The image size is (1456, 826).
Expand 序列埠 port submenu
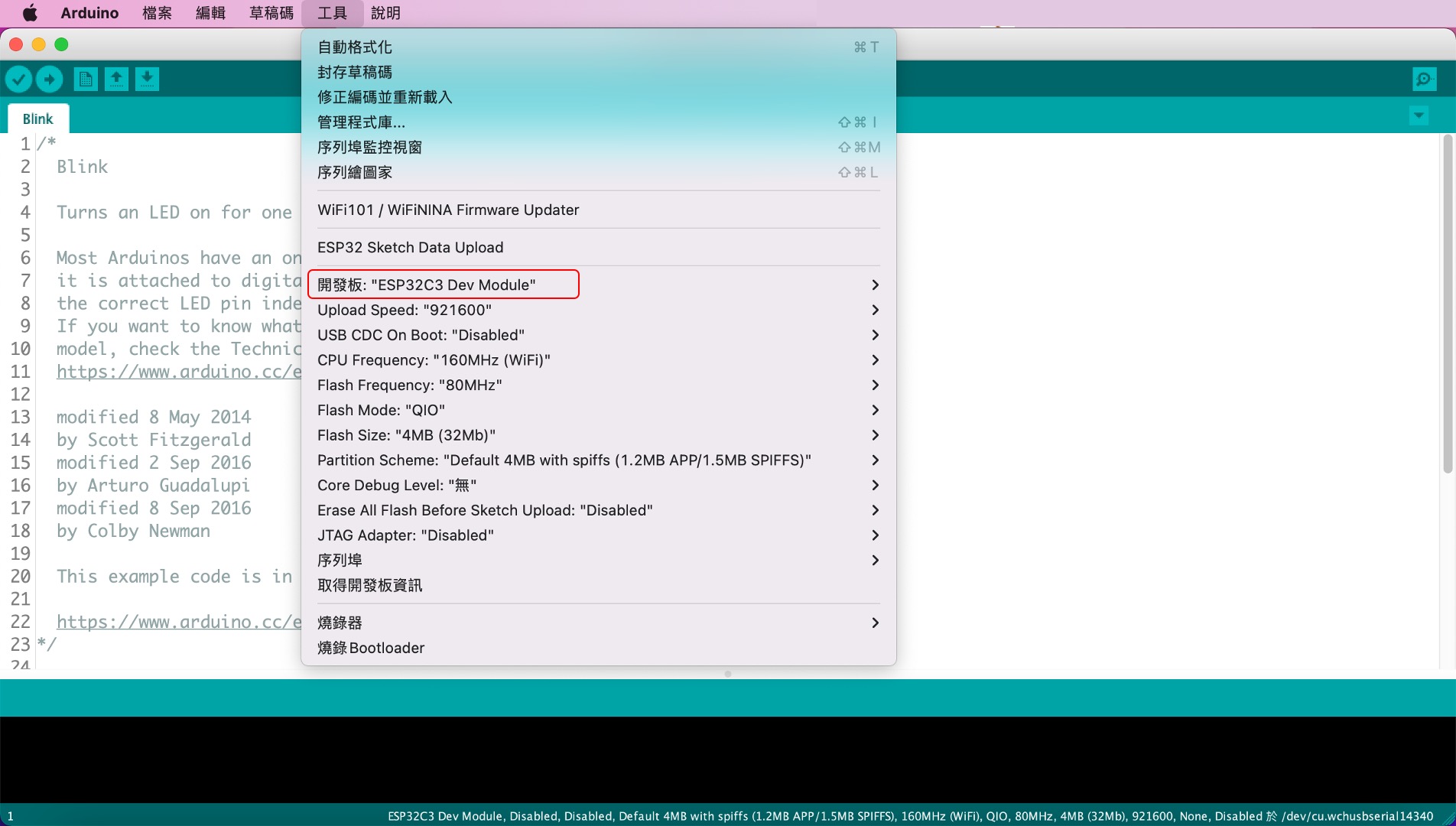[599, 561]
